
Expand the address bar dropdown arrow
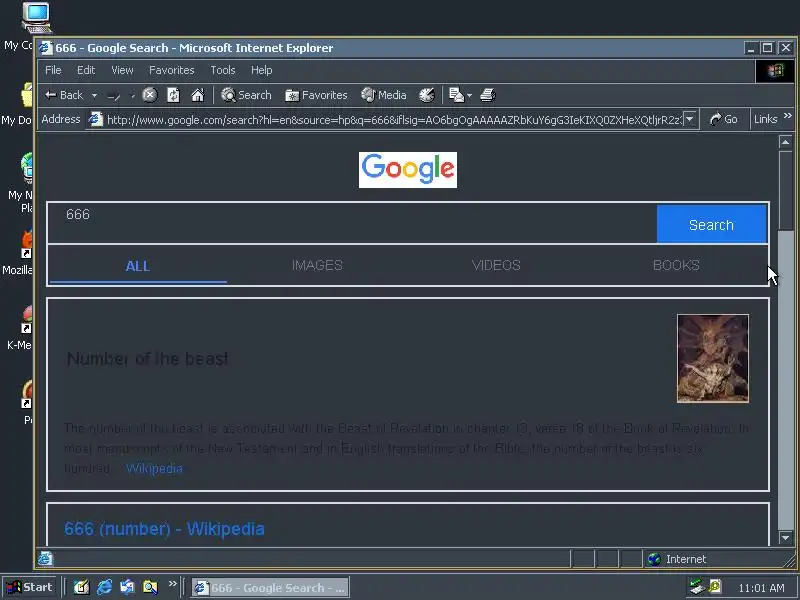click(x=690, y=119)
